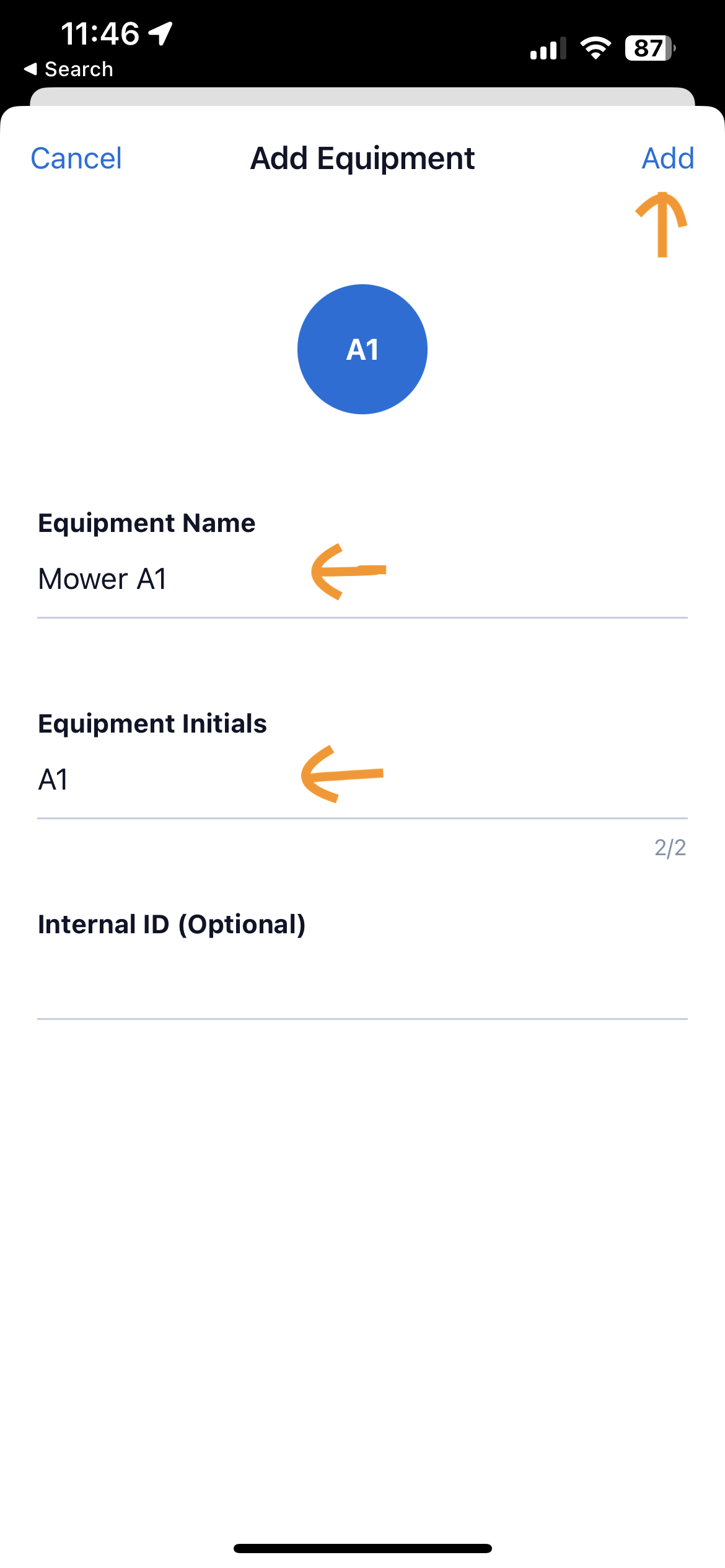Tap the 'Internal ID (Optional)' label
725x1568 pixels.
[172, 925]
